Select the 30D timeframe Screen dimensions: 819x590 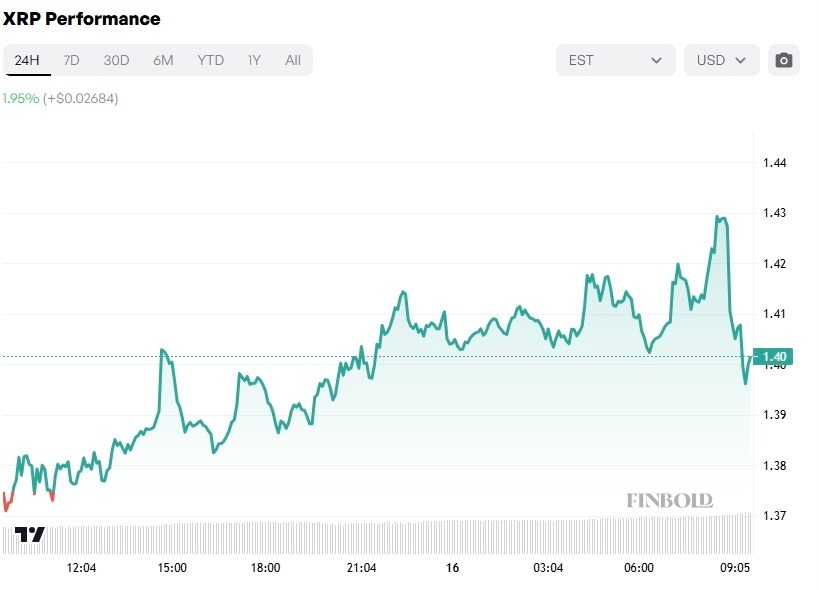(x=116, y=60)
